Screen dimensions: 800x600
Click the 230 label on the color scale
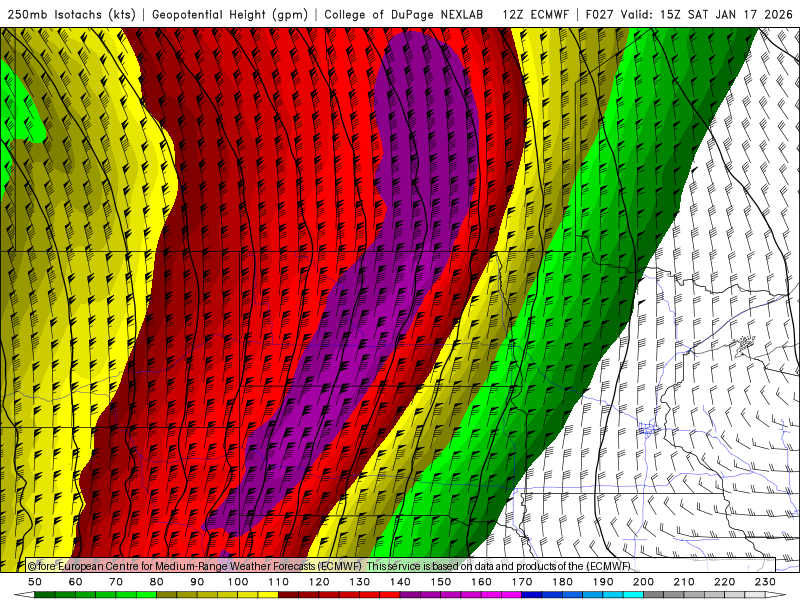point(765,582)
